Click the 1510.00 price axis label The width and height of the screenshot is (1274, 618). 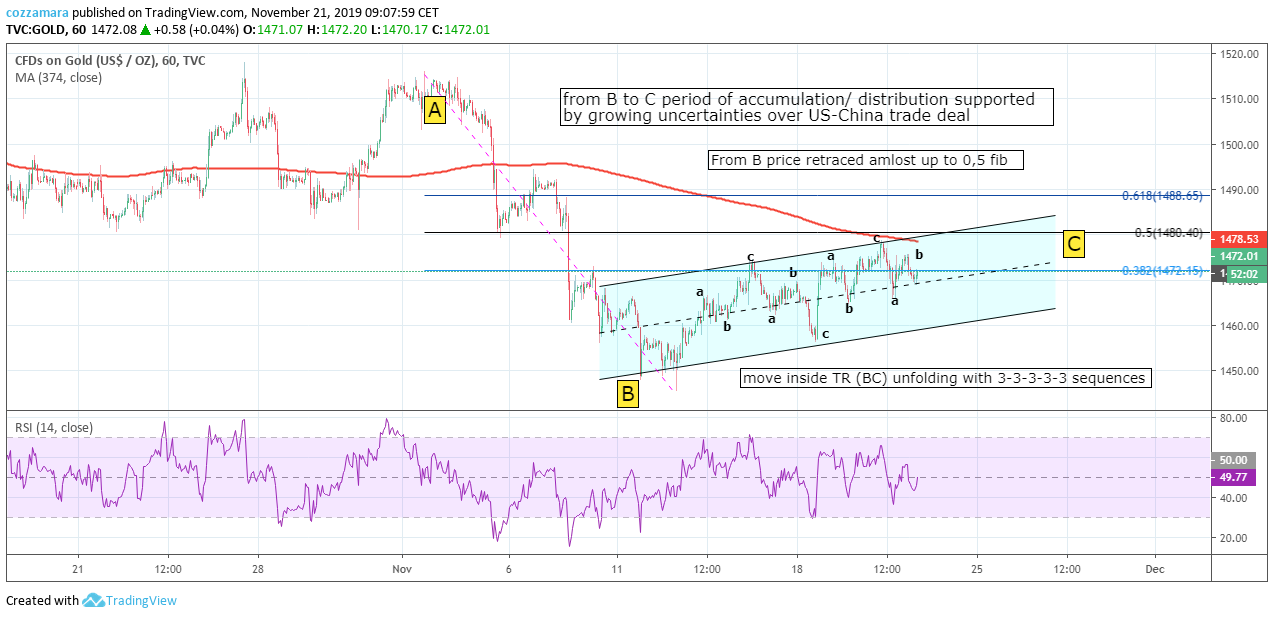1238,99
